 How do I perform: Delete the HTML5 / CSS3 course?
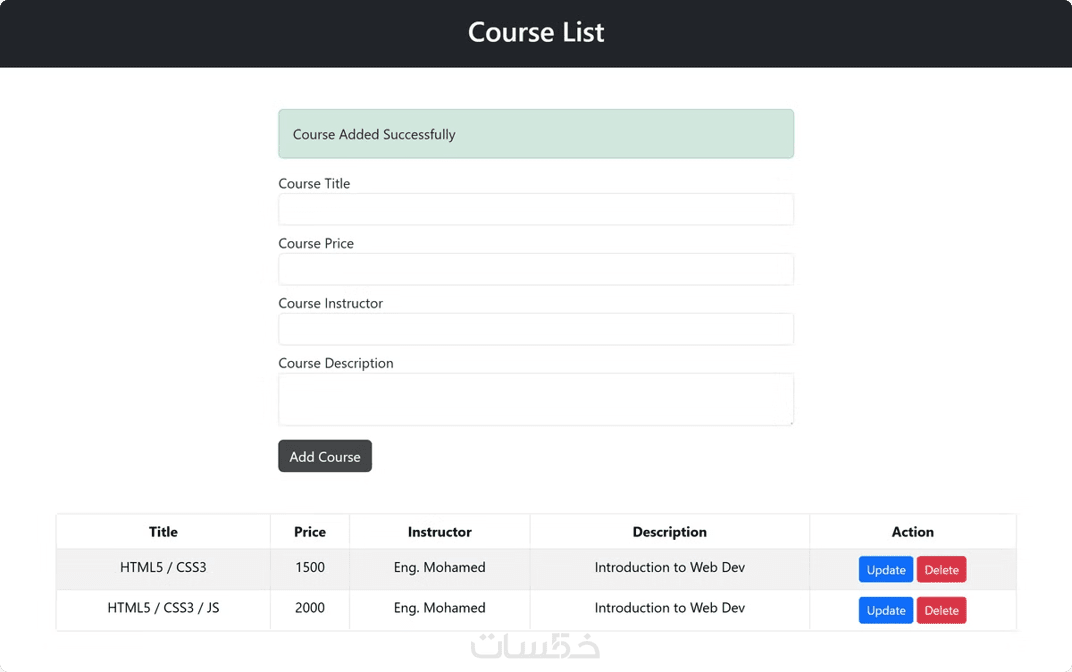[x=941, y=570]
